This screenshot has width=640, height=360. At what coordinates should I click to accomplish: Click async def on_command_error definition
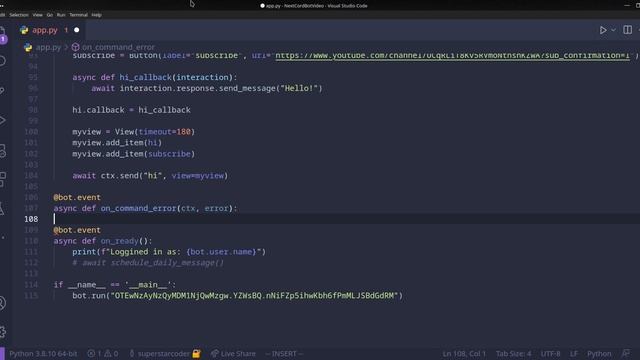[145, 209]
